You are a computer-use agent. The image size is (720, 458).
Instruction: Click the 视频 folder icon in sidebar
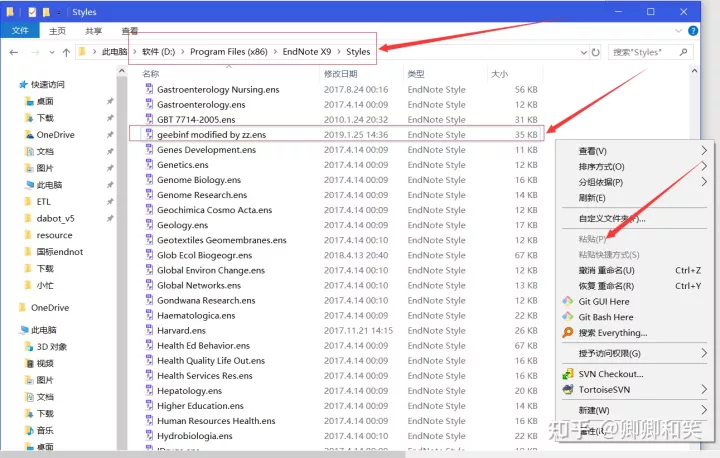click(29, 363)
